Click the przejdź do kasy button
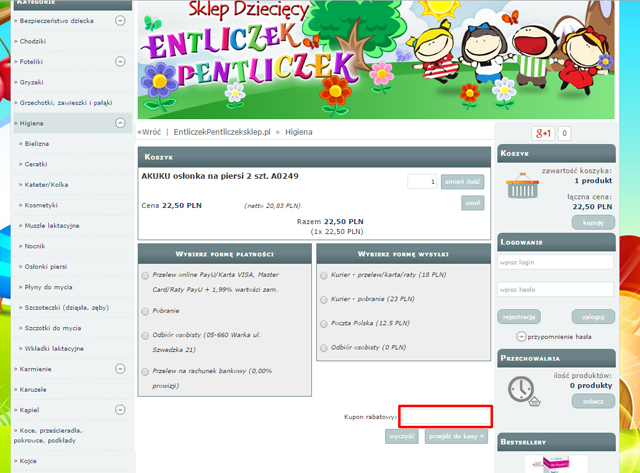 [455, 436]
